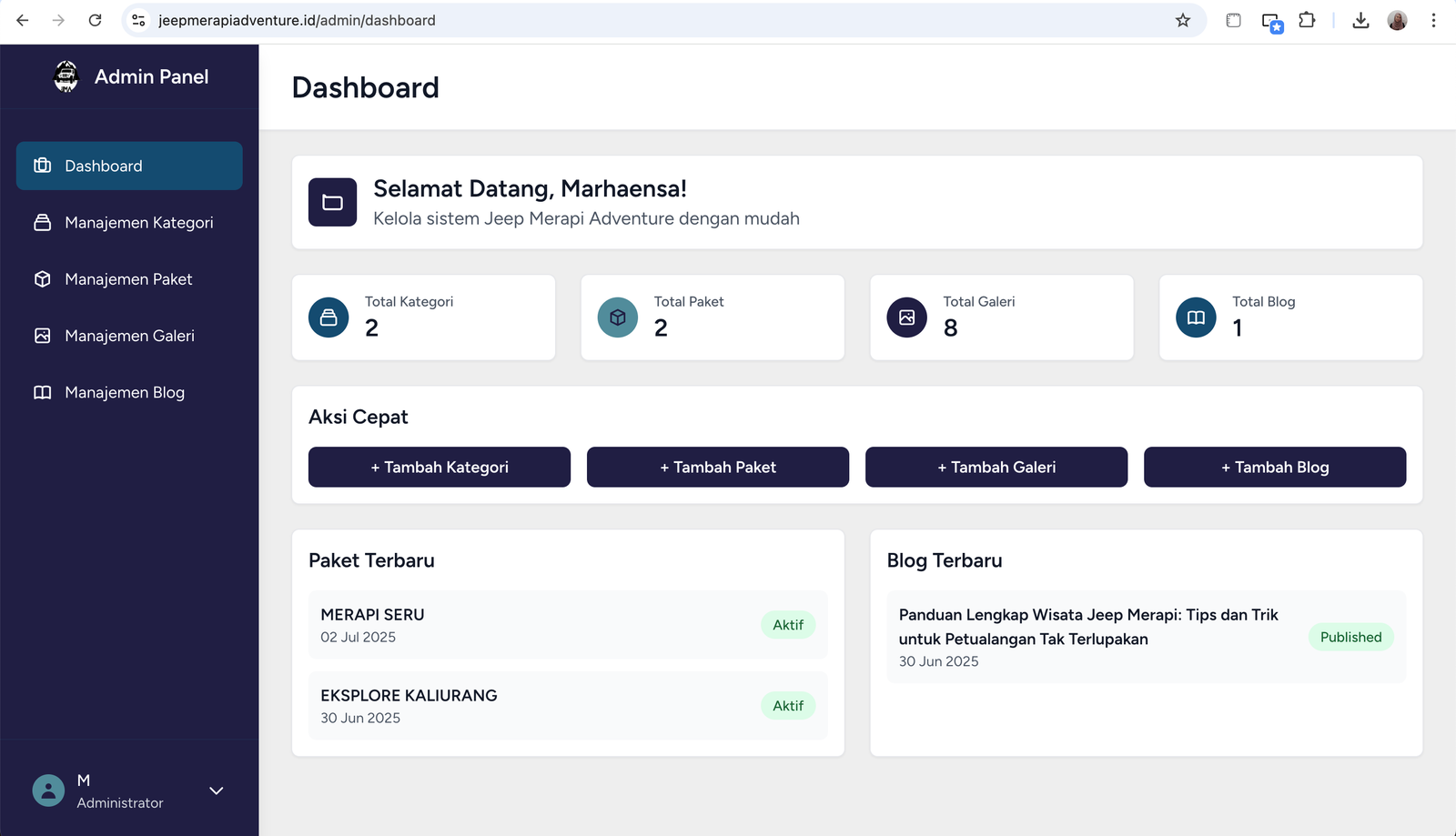
Task: Open the browser extensions puzzle icon
Action: [1307, 20]
